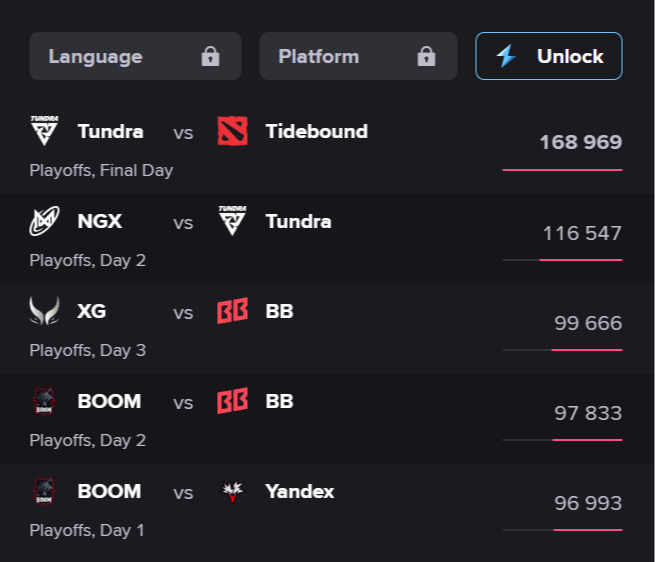Click the BB logo in BOOM match
Viewport: 655px width, 562px height.
(x=233, y=401)
